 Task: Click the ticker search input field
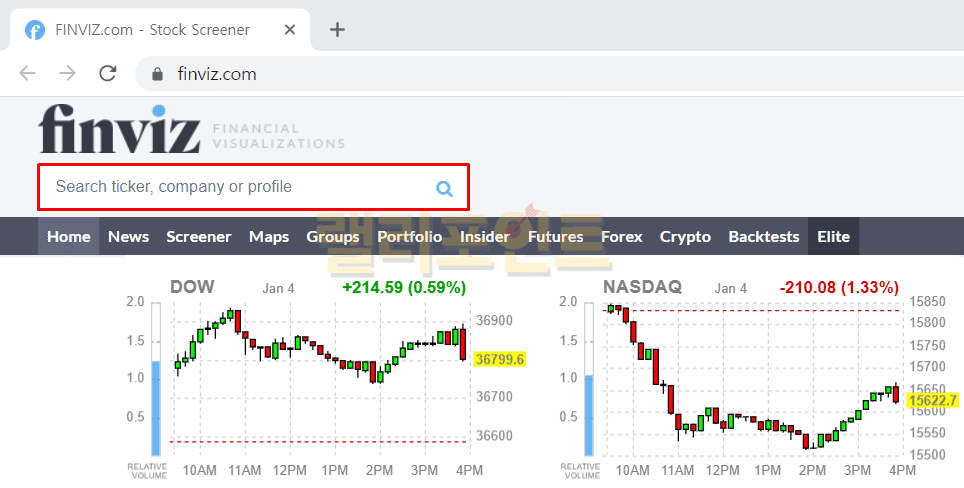[240, 187]
